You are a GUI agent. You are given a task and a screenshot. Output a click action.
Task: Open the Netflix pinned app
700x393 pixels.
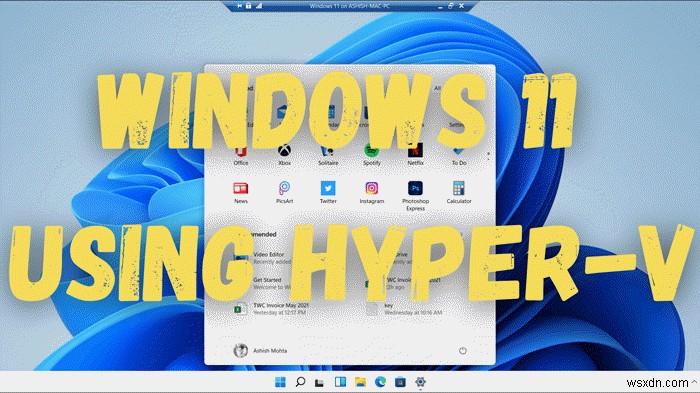(x=415, y=155)
